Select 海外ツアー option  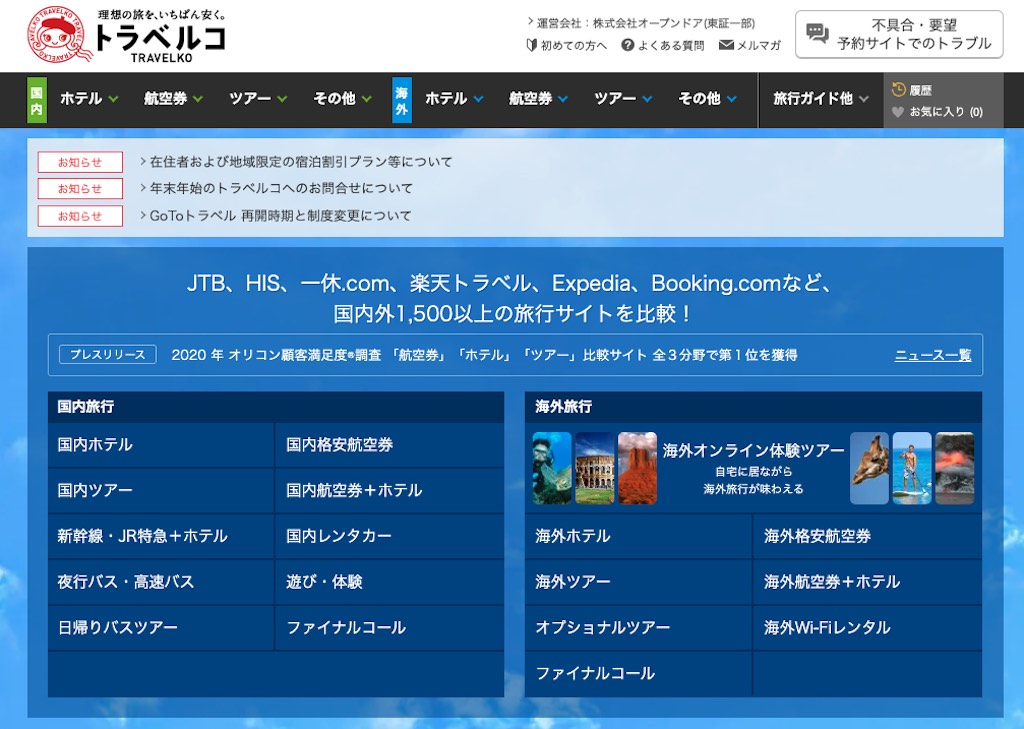639,582
